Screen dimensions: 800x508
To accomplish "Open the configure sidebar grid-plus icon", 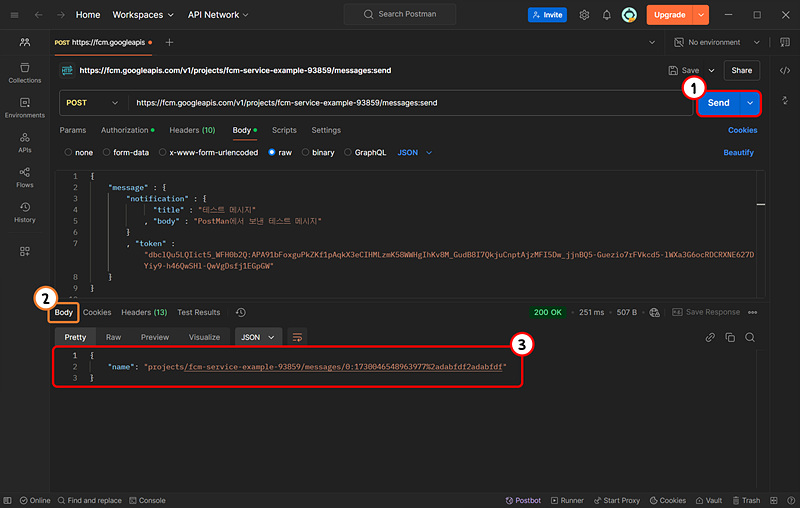I will (x=24, y=251).
